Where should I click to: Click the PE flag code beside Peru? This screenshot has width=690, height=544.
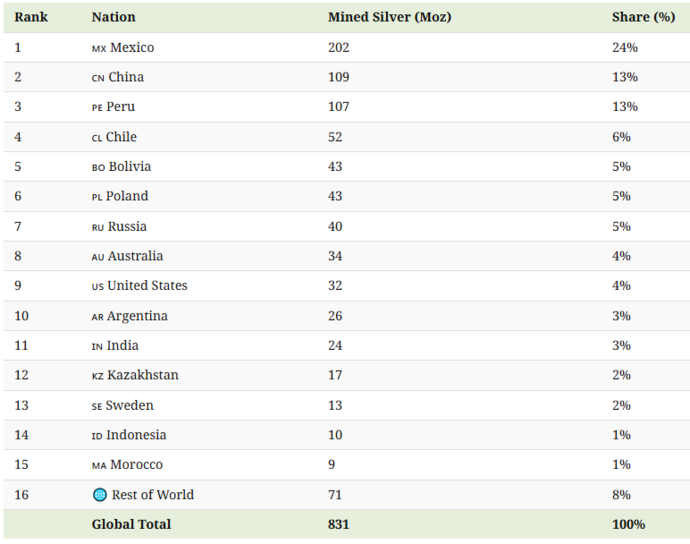(x=97, y=107)
